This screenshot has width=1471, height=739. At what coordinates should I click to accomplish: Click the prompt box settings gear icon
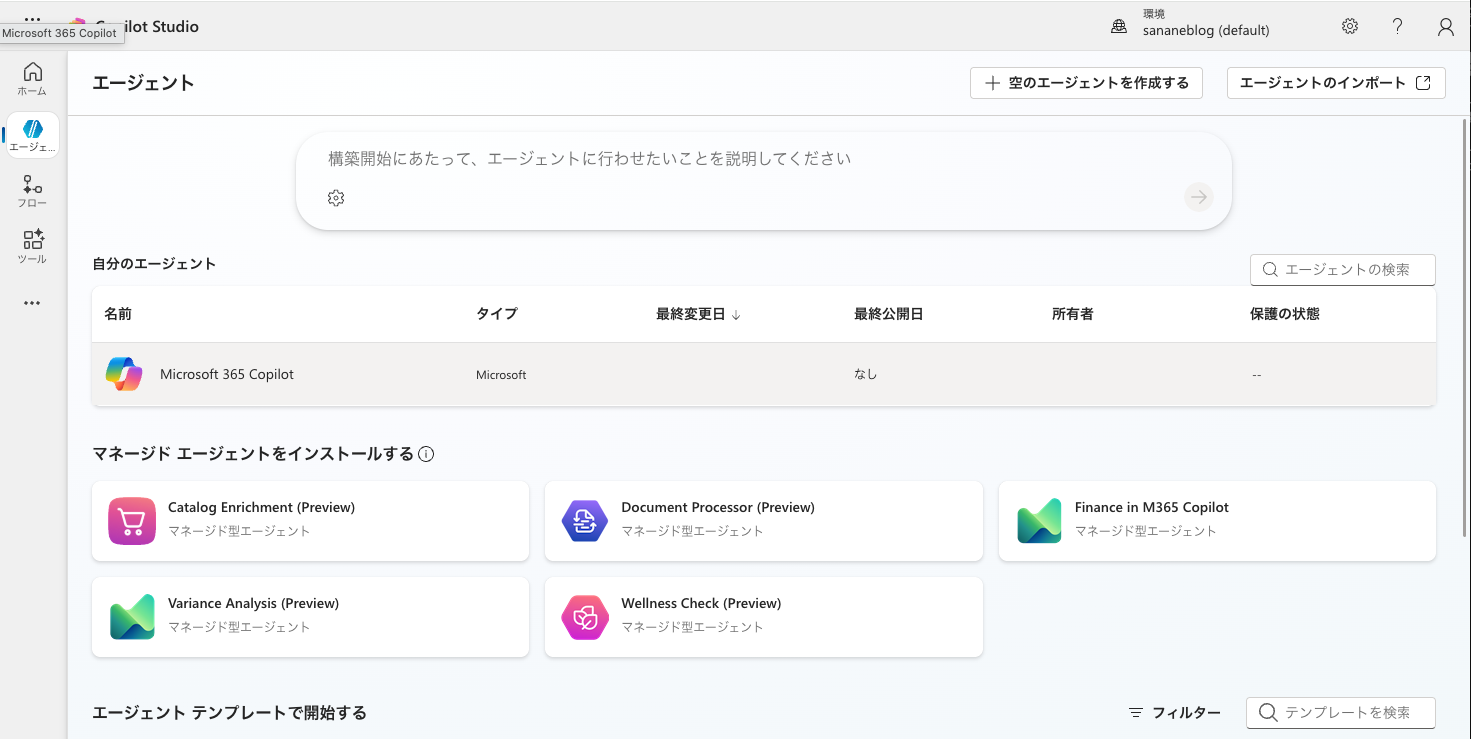tap(336, 198)
